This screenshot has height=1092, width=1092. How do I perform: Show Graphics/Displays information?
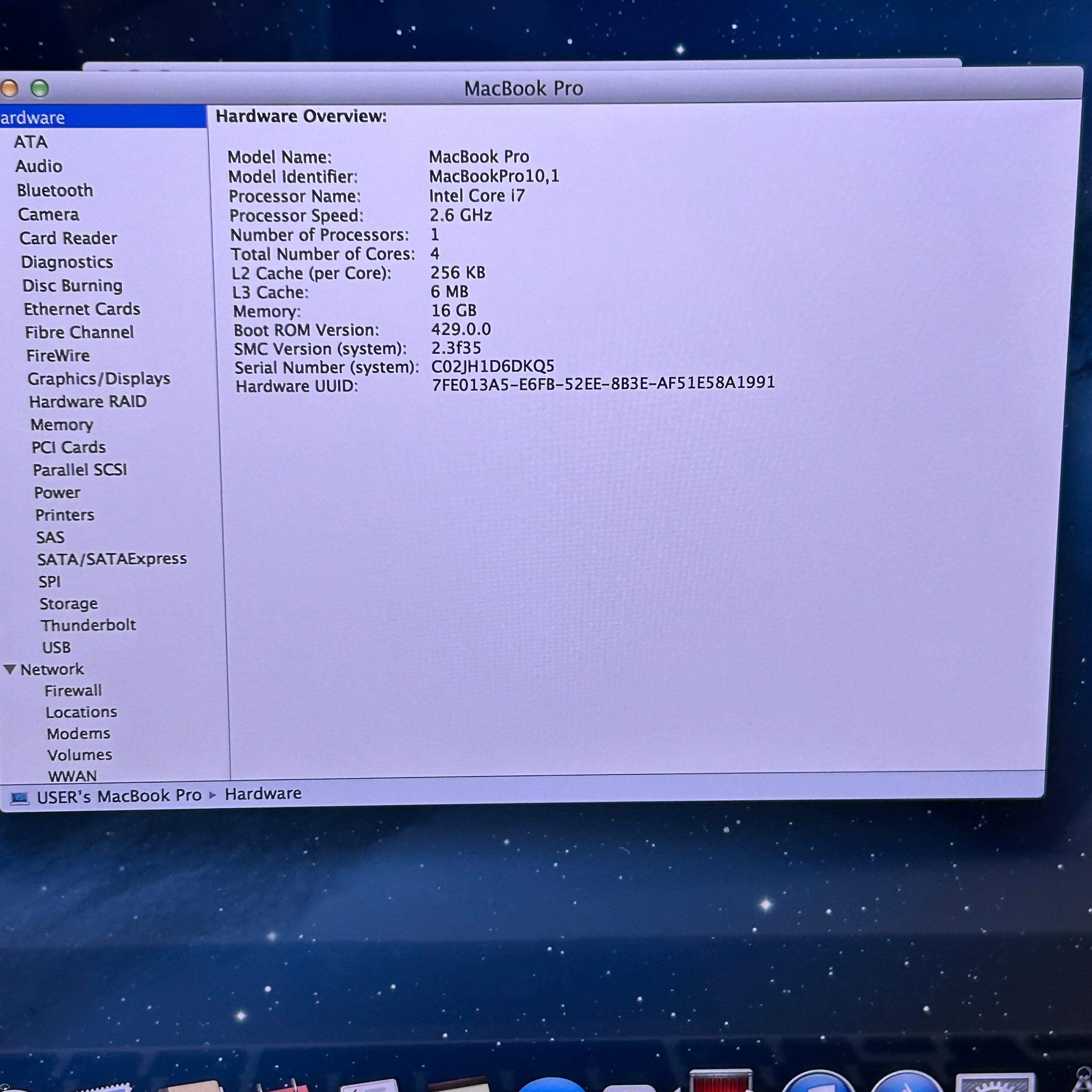[99, 379]
